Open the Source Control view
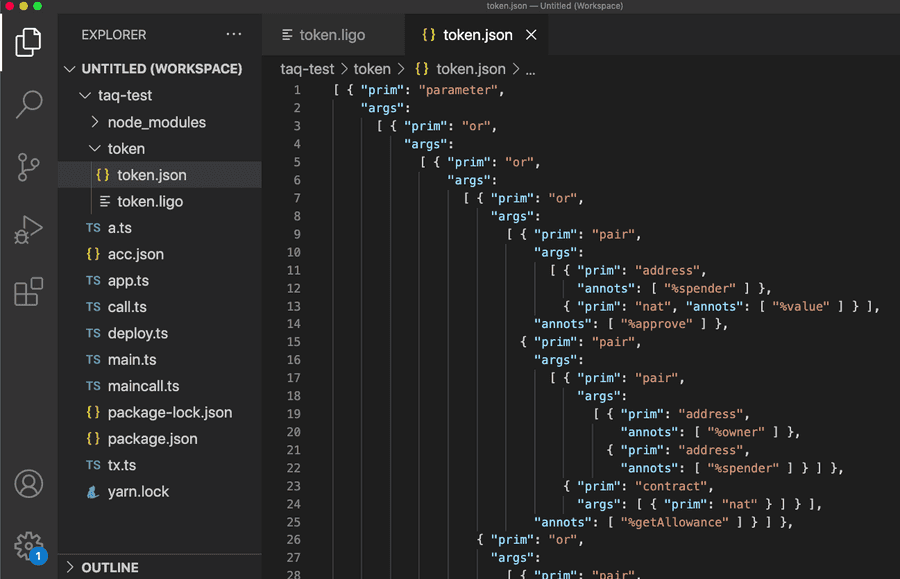900x579 pixels. 29,167
